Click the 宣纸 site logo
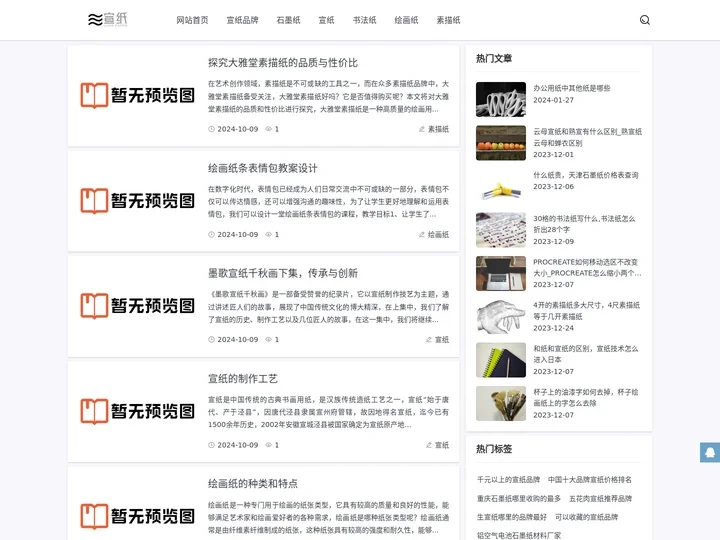This screenshot has height=540, width=720. pos(107,20)
